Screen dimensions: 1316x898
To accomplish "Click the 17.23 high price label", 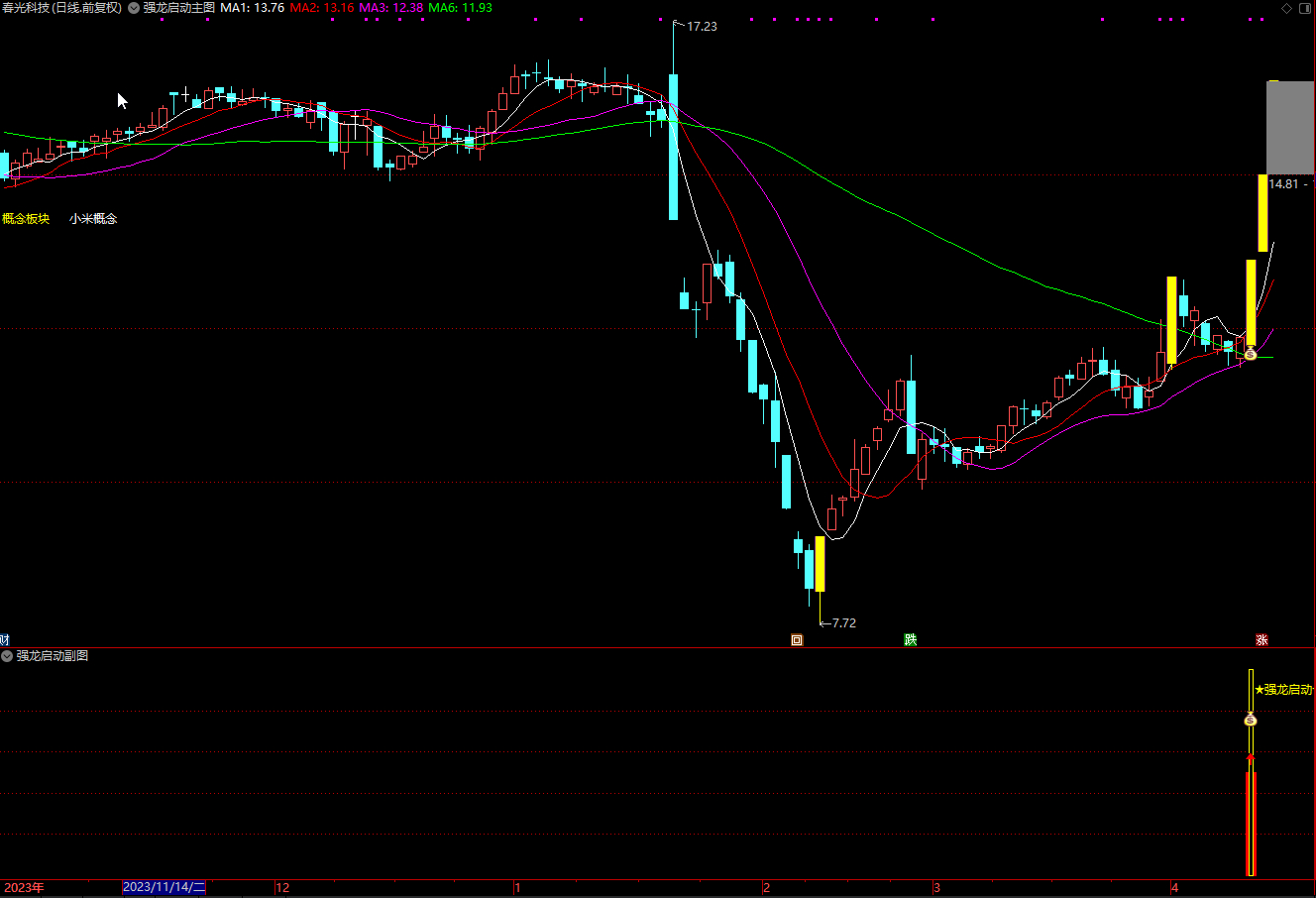I will (702, 27).
